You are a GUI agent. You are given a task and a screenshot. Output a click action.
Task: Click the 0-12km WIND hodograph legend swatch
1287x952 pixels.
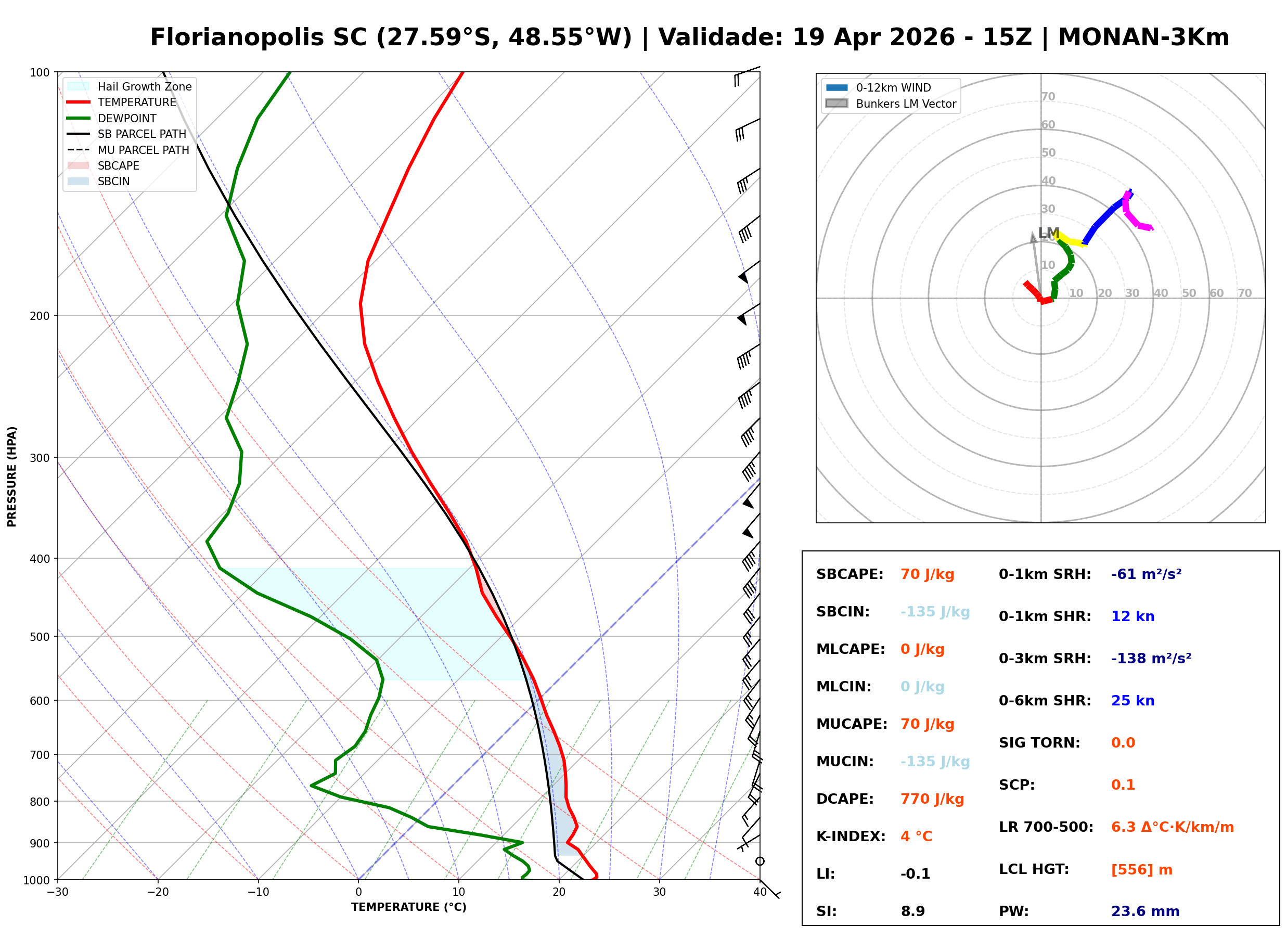pyautogui.click(x=836, y=87)
